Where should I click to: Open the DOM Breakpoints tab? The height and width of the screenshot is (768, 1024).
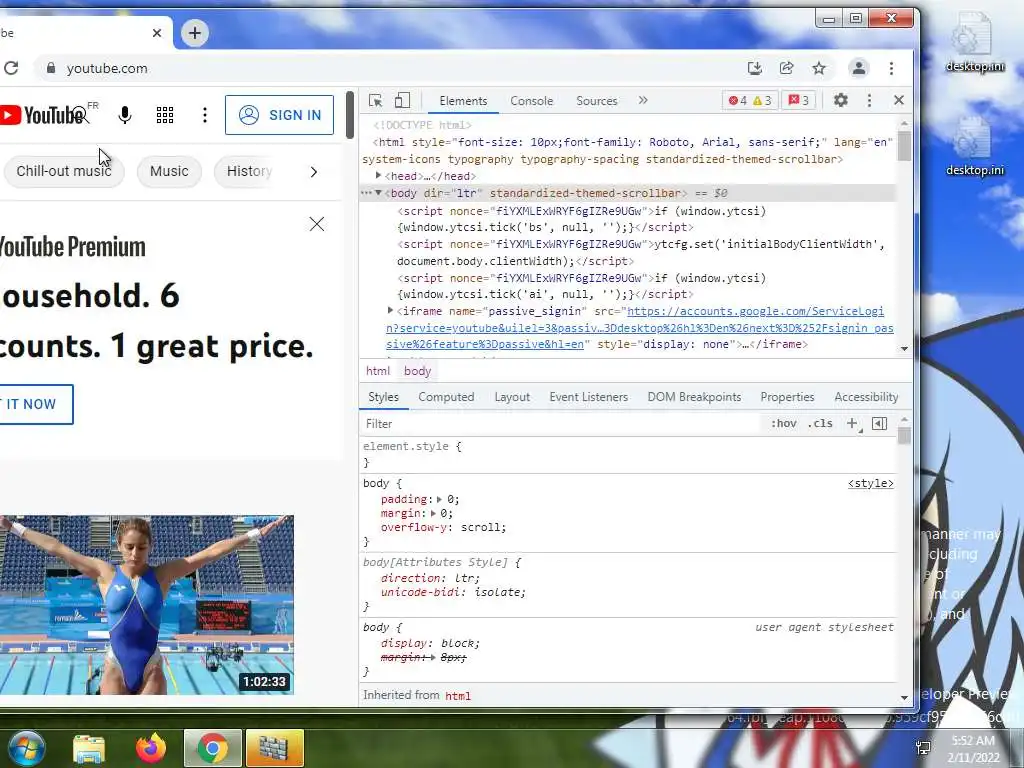click(694, 397)
